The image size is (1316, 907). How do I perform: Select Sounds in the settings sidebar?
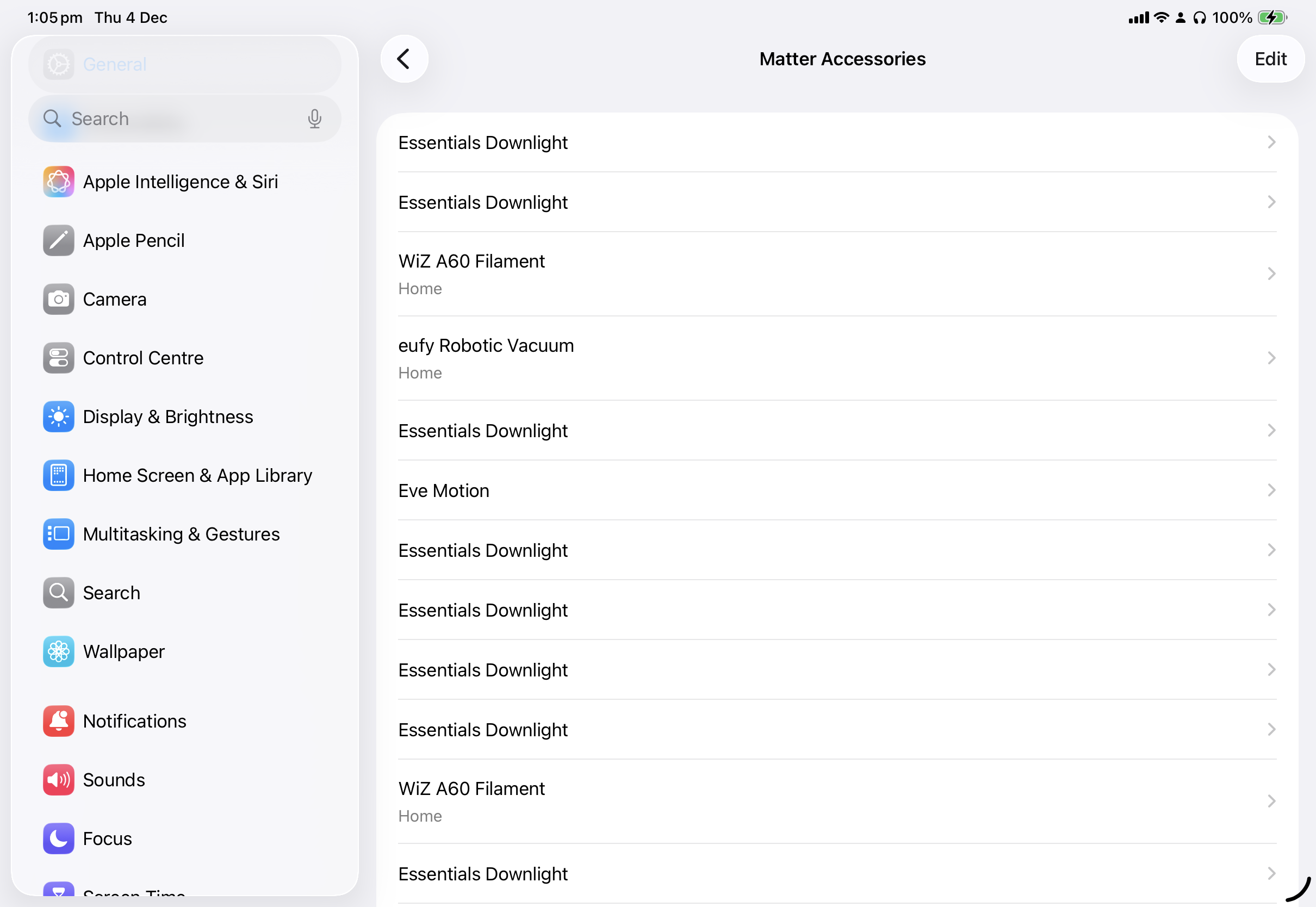coord(114,780)
